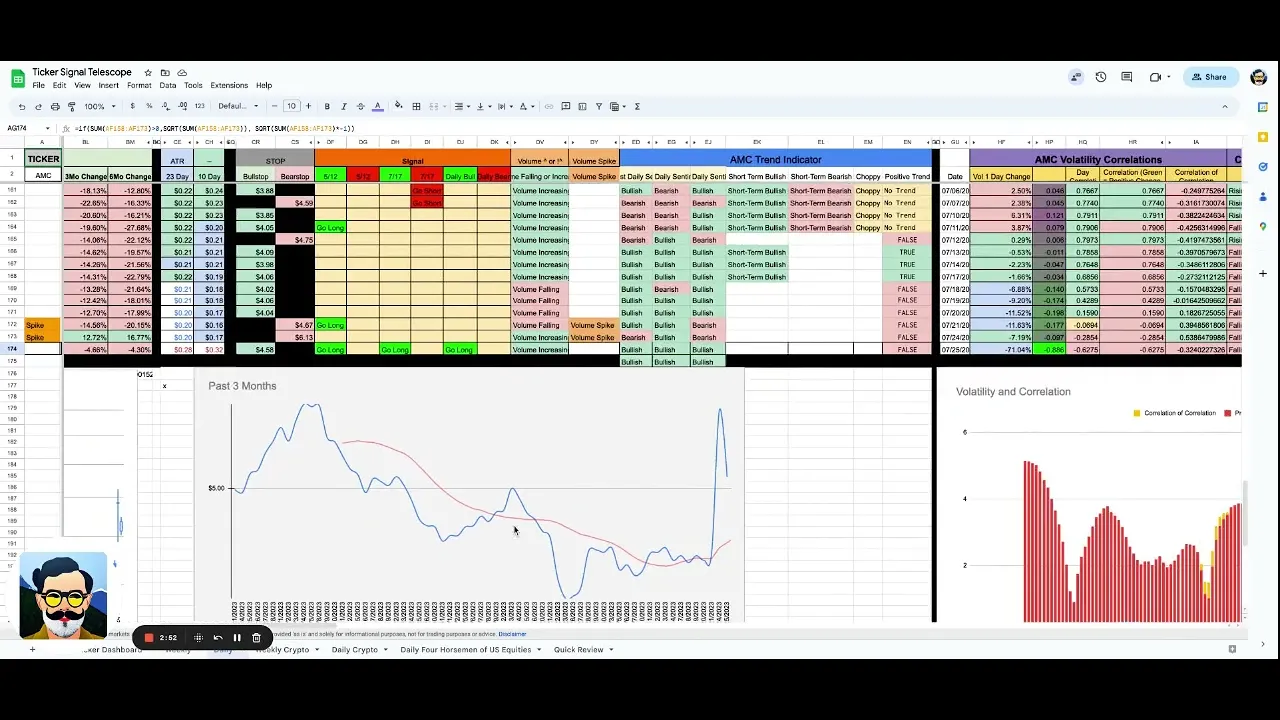Open the zoom level dropdown at 100%
The height and width of the screenshot is (720, 1280).
click(99, 106)
